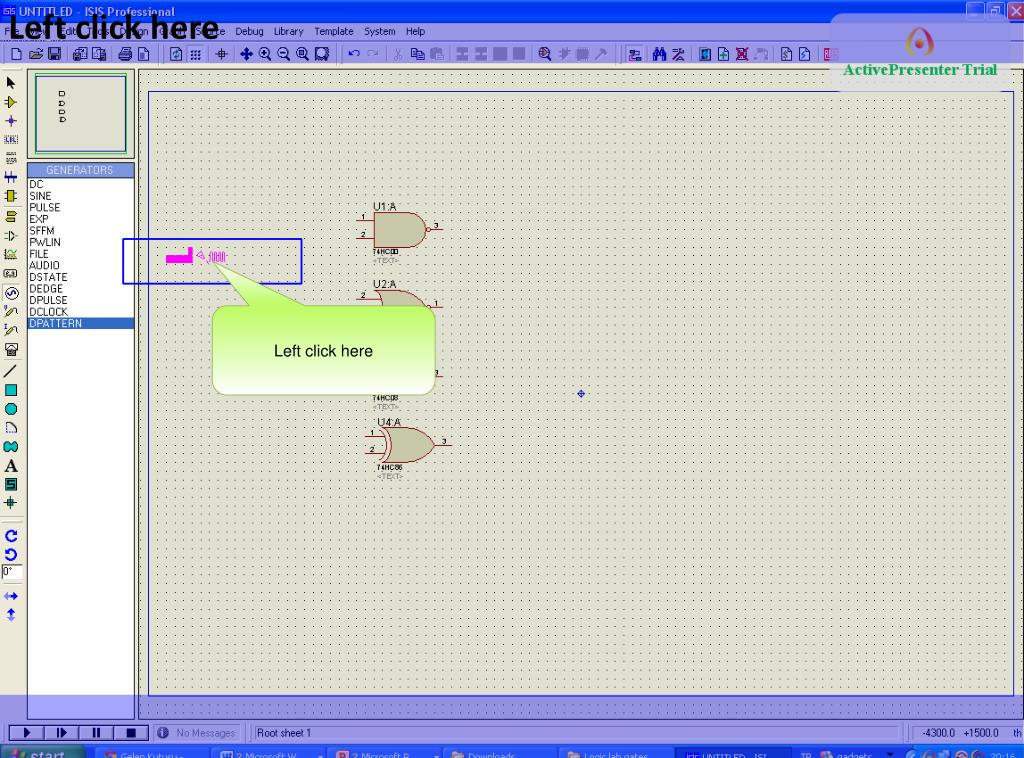The width and height of the screenshot is (1024, 758).
Task: Click the Property Assignment Tool icon
Action: coord(679,54)
